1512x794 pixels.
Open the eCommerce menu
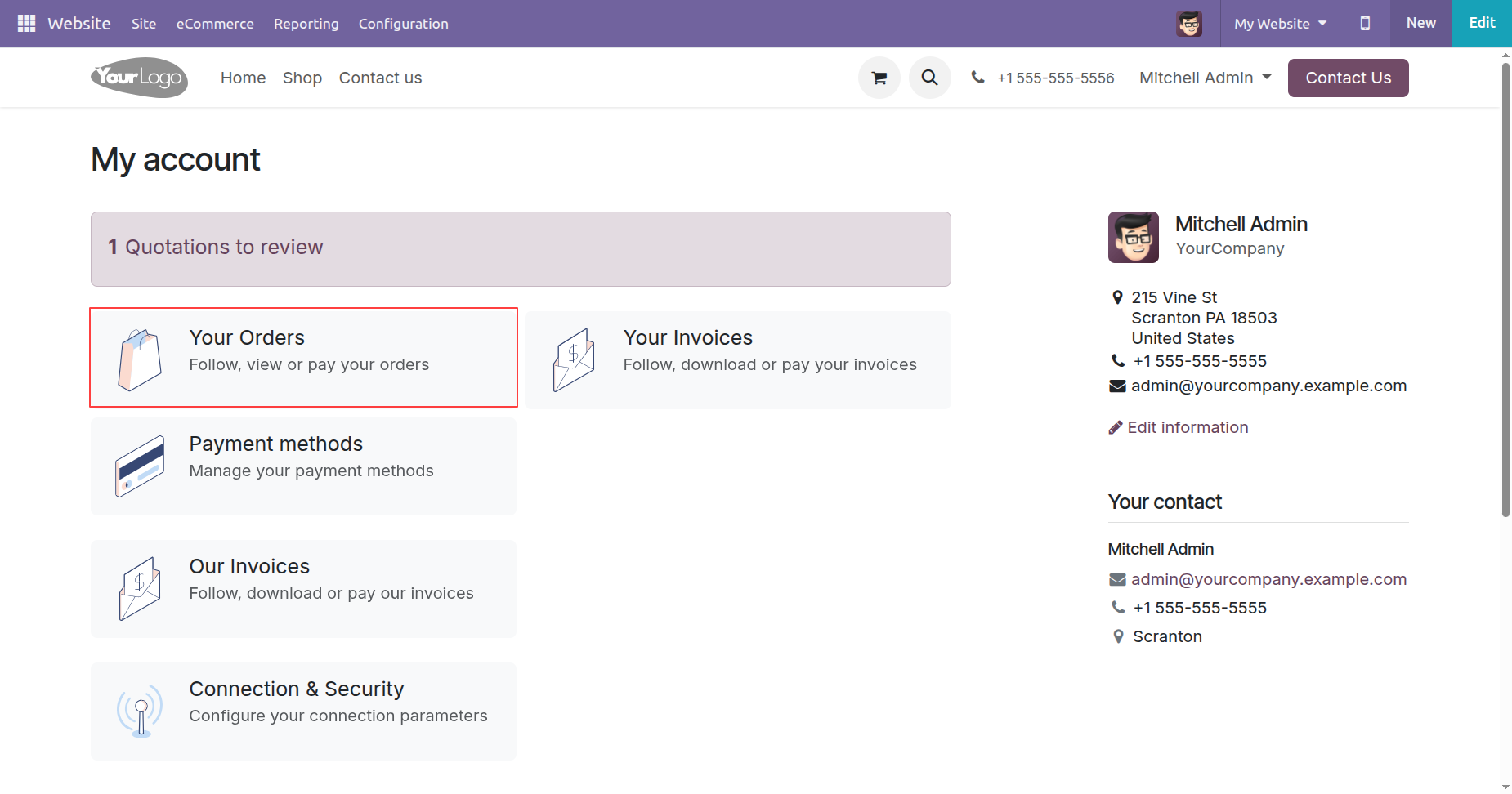point(215,24)
